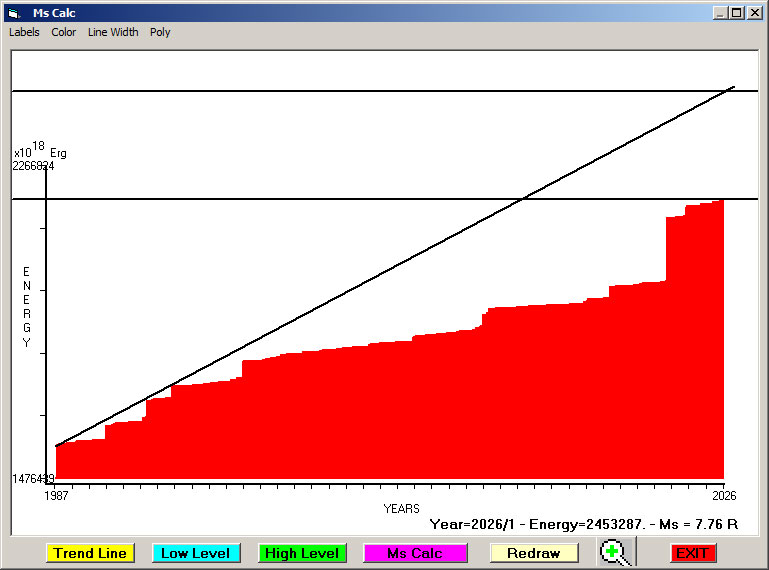The image size is (769, 570).
Task: Open the Color menu
Action: click(64, 32)
